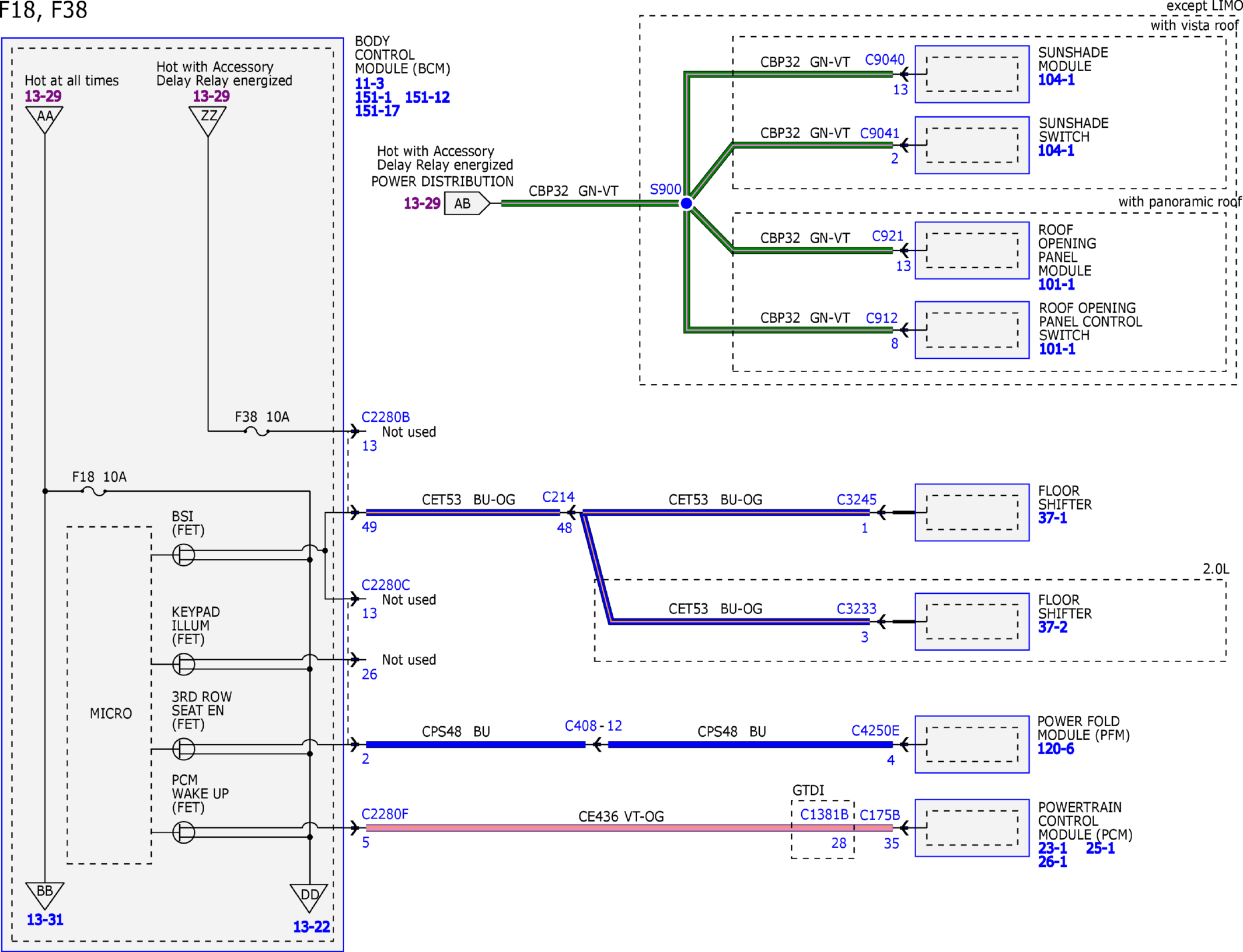Click the S900 splice blue dot

[686, 203]
